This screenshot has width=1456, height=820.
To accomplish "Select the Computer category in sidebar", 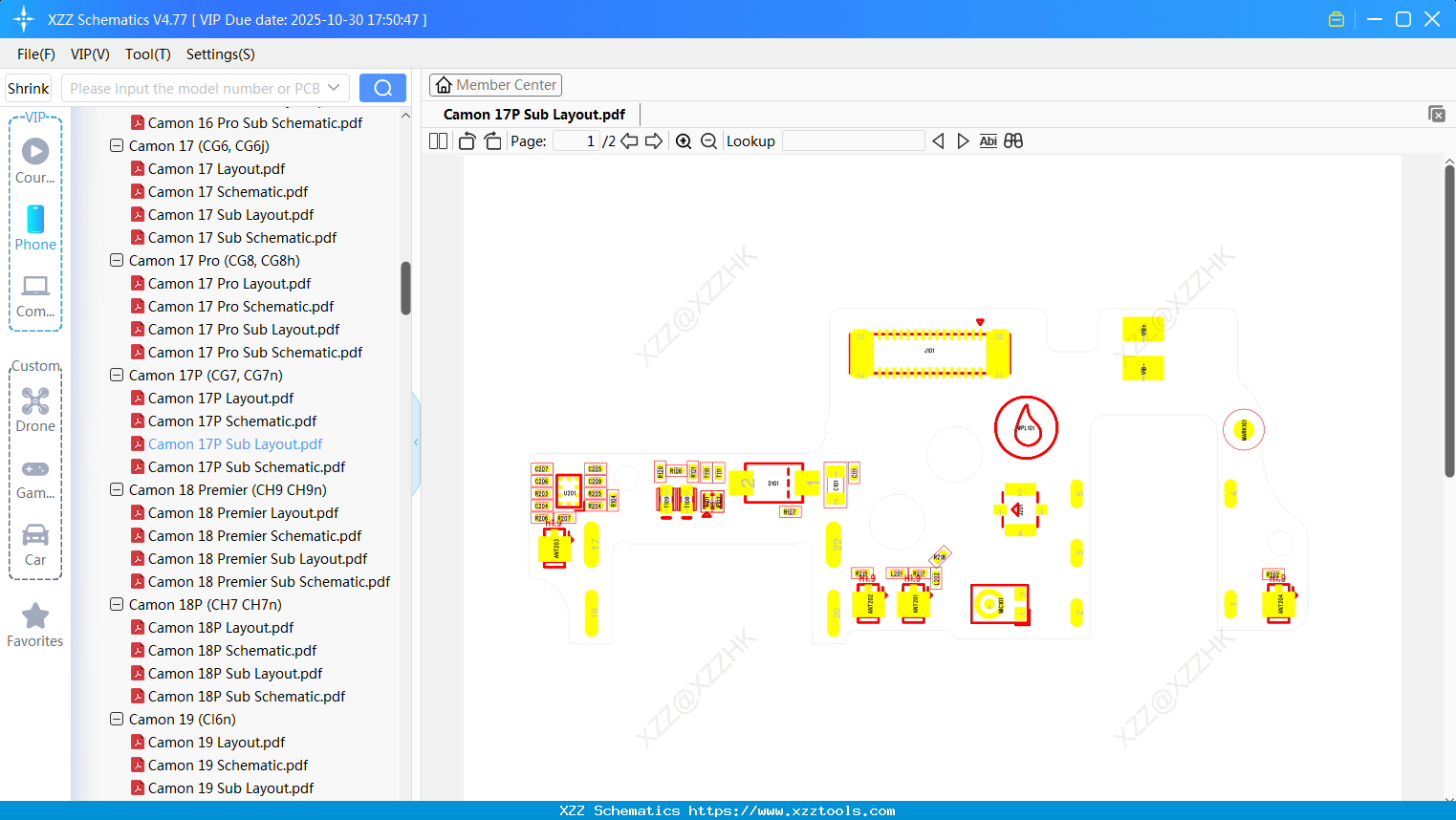I will click(35, 295).
